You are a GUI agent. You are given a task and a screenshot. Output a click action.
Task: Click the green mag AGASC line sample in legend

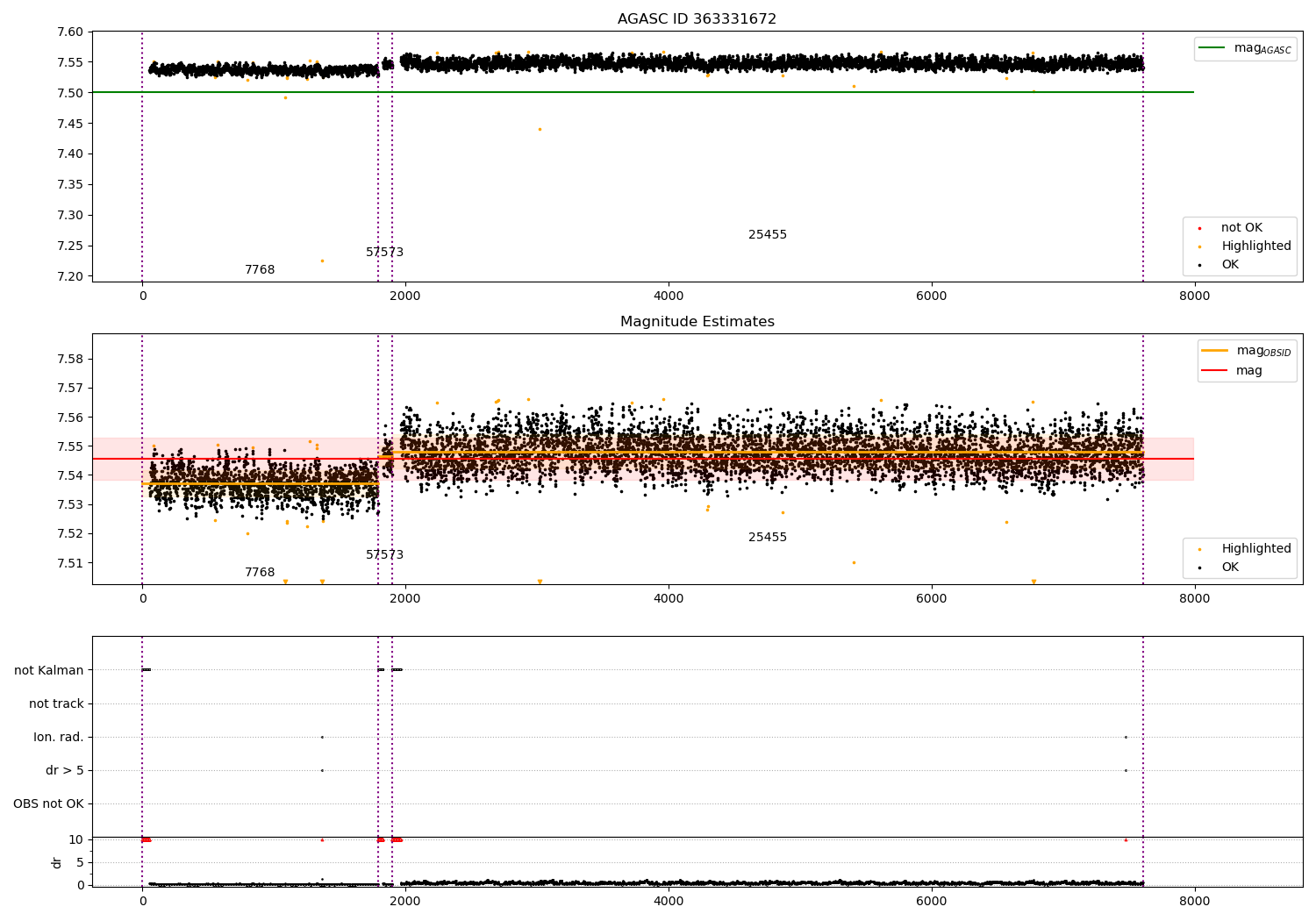[1212, 48]
